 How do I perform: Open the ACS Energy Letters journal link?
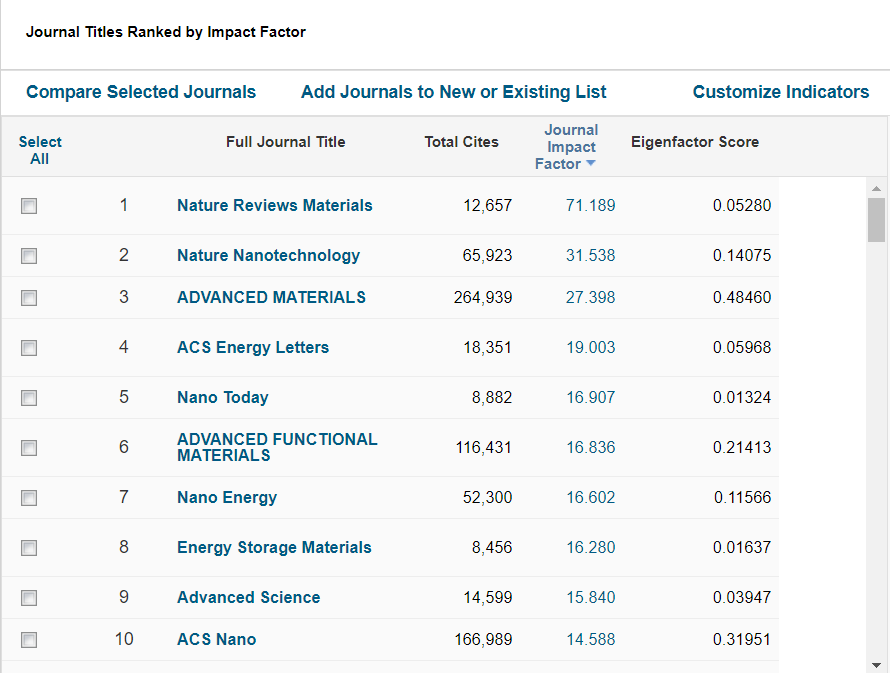pyautogui.click(x=253, y=347)
